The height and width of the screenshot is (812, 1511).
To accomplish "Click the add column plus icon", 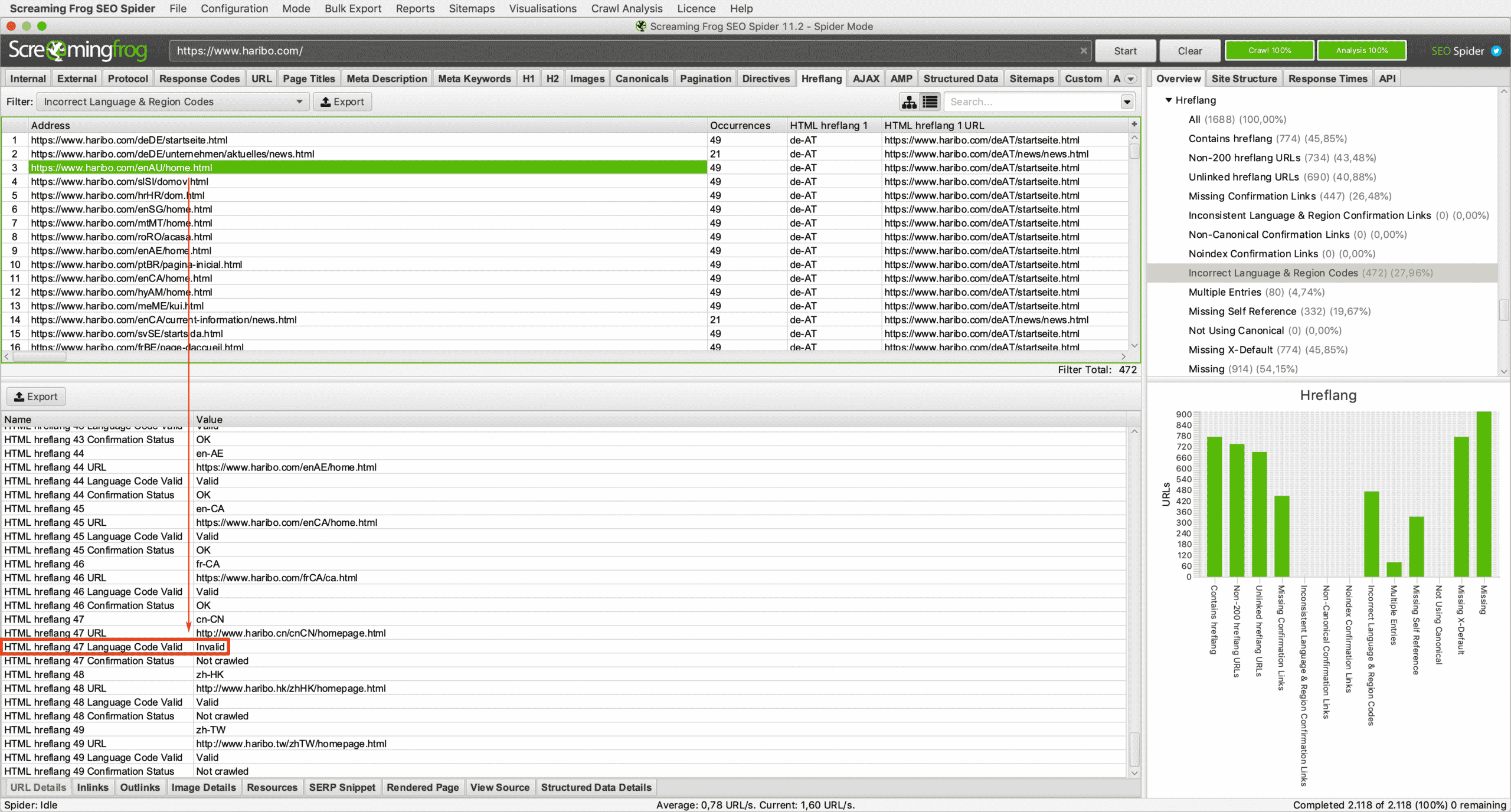I will pos(1134,125).
